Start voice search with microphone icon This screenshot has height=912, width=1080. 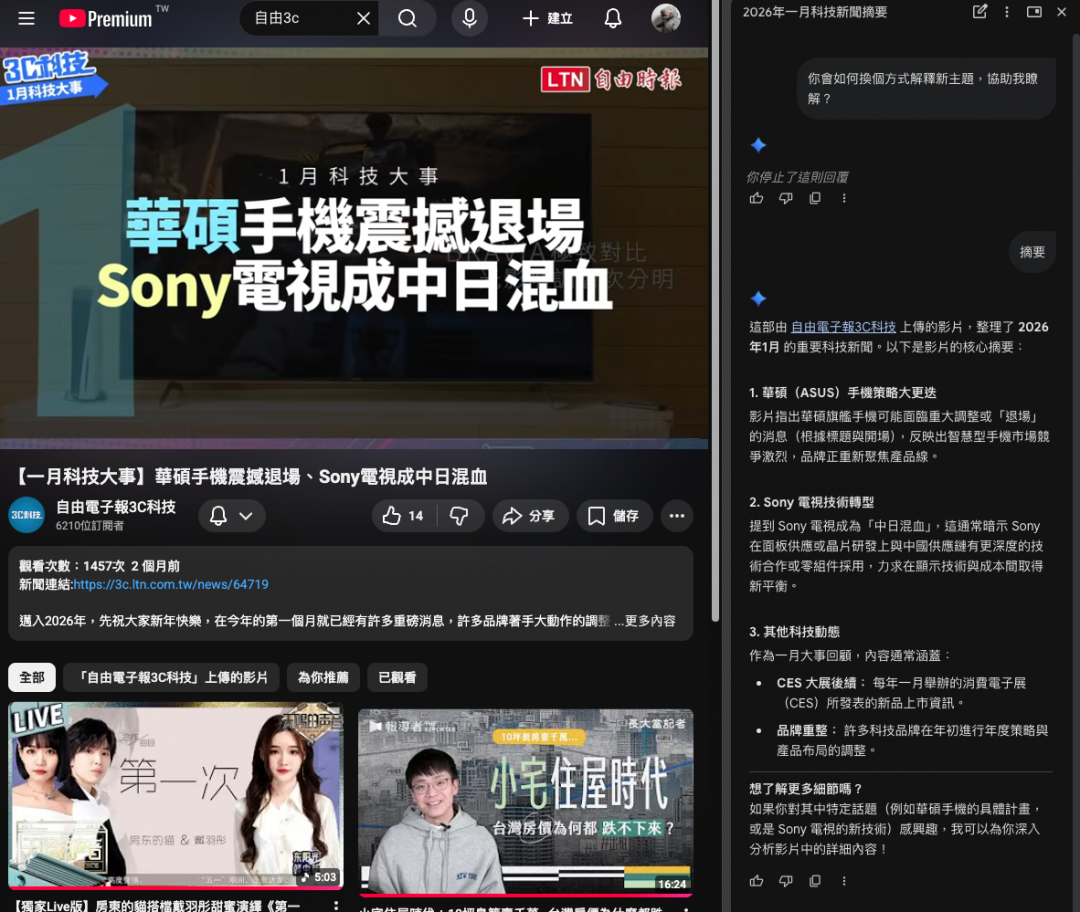coord(469,18)
